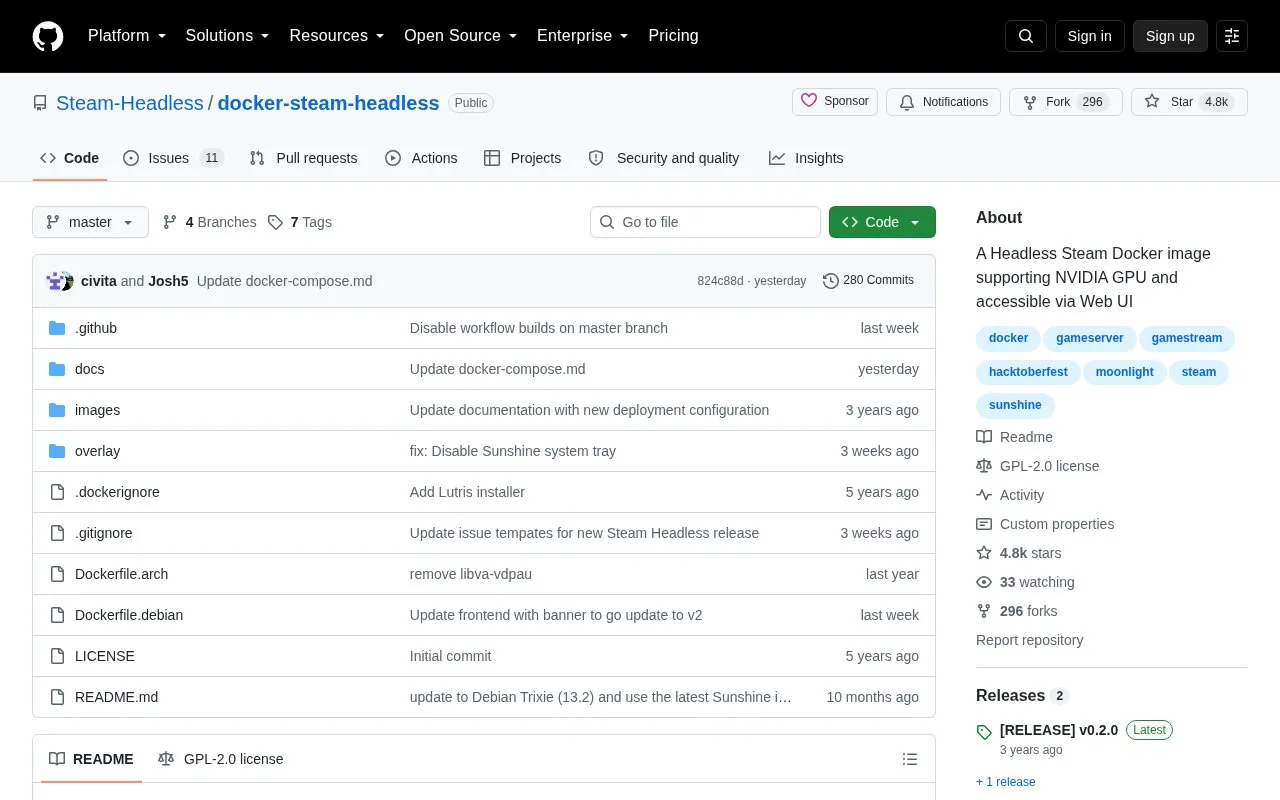Viewport: 1280px width, 800px height.
Task: Click the README.md file icon
Action: coord(57,697)
